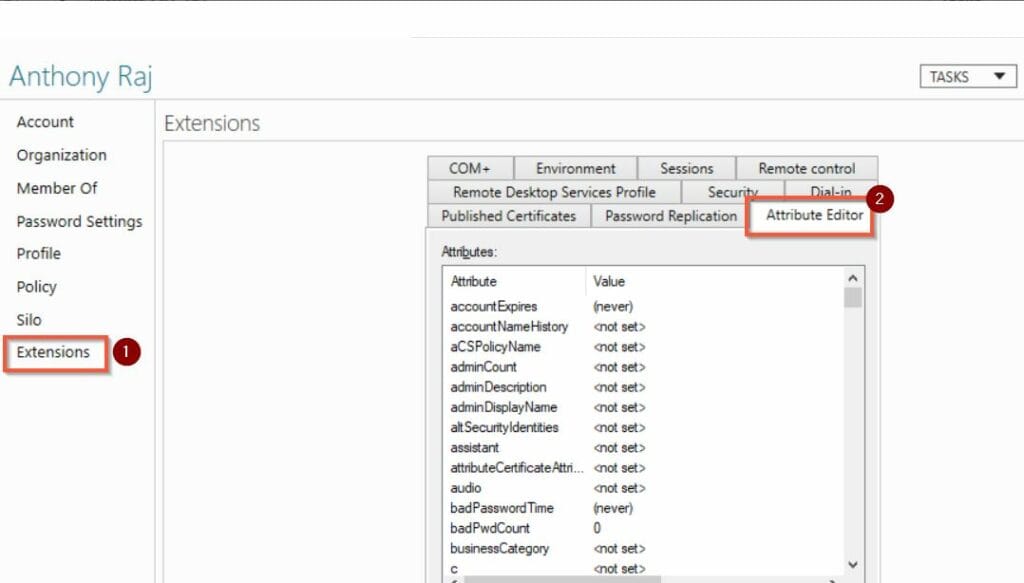Select the businessCategory attribute
This screenshot has height=583, width=1024.
(643, 548)
